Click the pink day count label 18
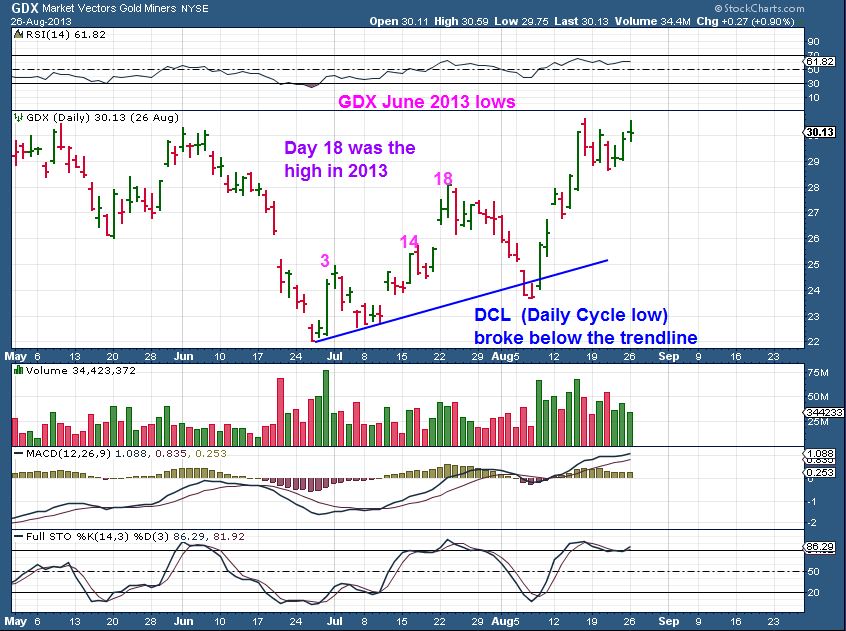846x631 pixels. click(443, 179)
